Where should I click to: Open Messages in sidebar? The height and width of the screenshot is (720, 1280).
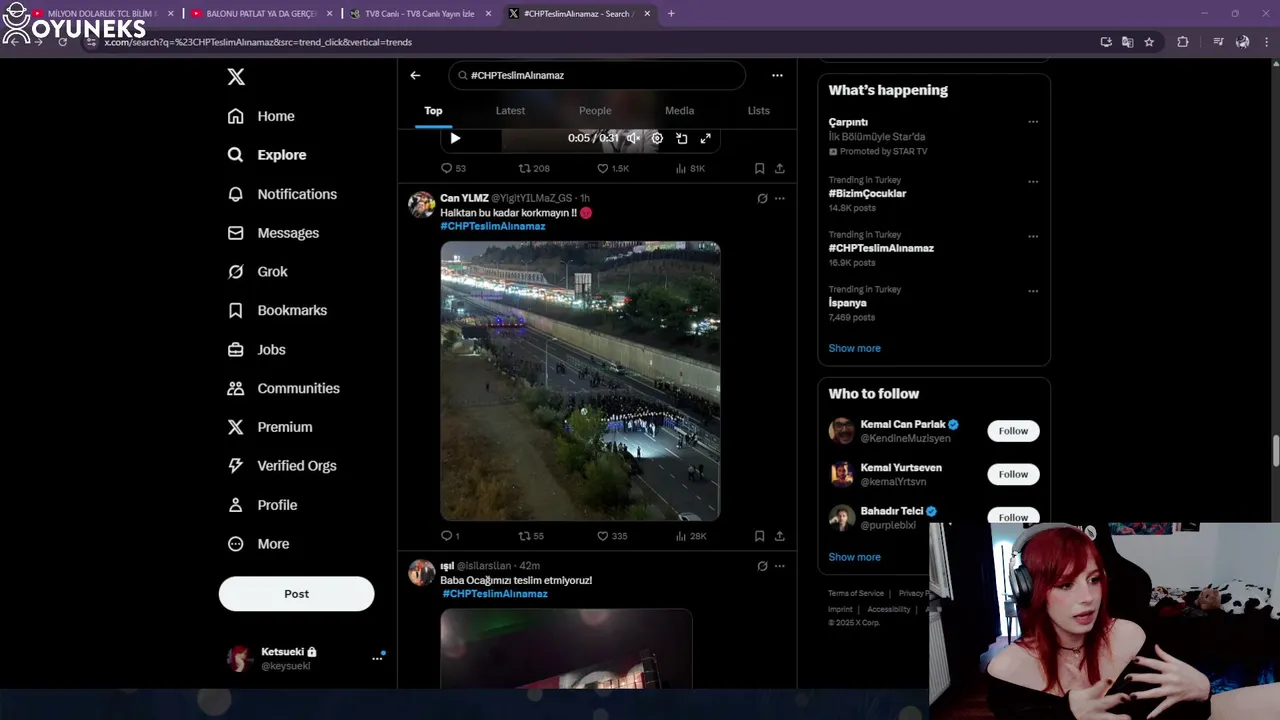tap(273, 233)
